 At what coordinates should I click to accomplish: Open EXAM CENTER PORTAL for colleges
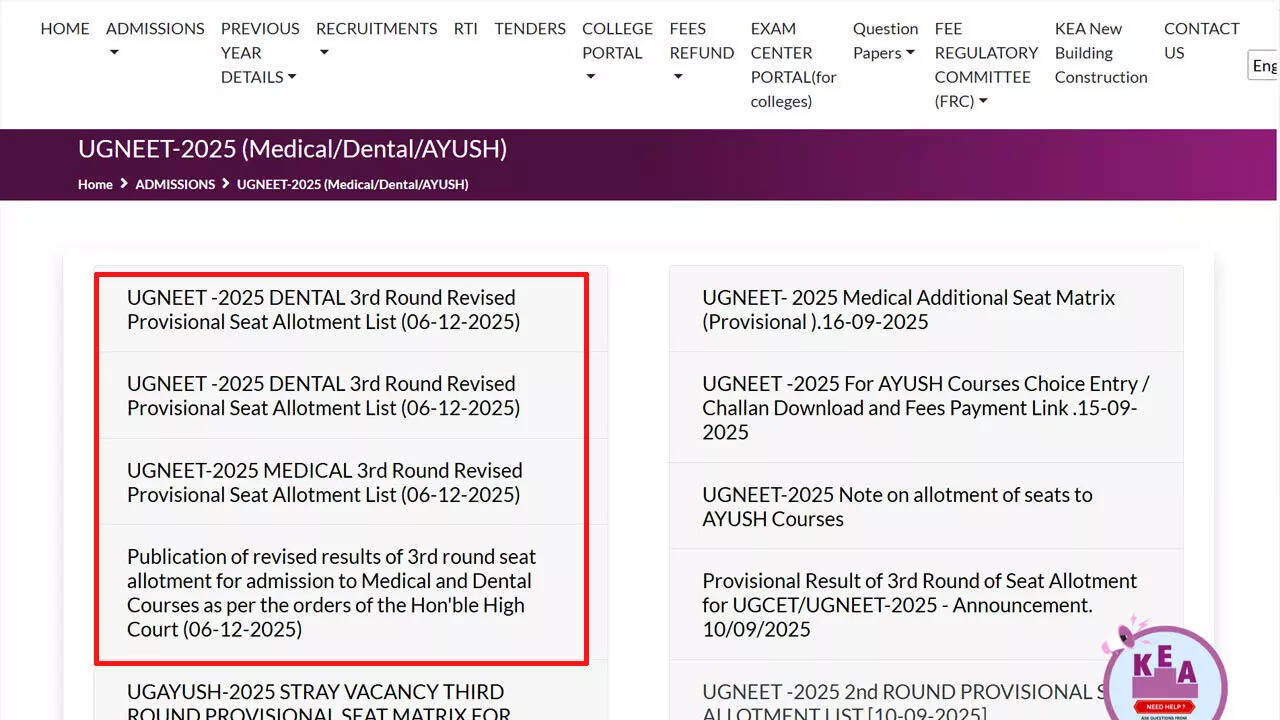pos(792,64)
